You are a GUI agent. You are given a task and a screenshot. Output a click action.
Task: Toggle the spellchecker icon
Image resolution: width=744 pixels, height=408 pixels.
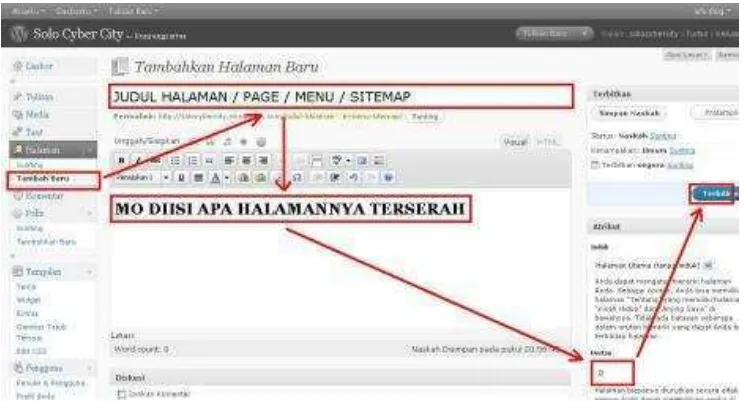(x=336, y=160)
